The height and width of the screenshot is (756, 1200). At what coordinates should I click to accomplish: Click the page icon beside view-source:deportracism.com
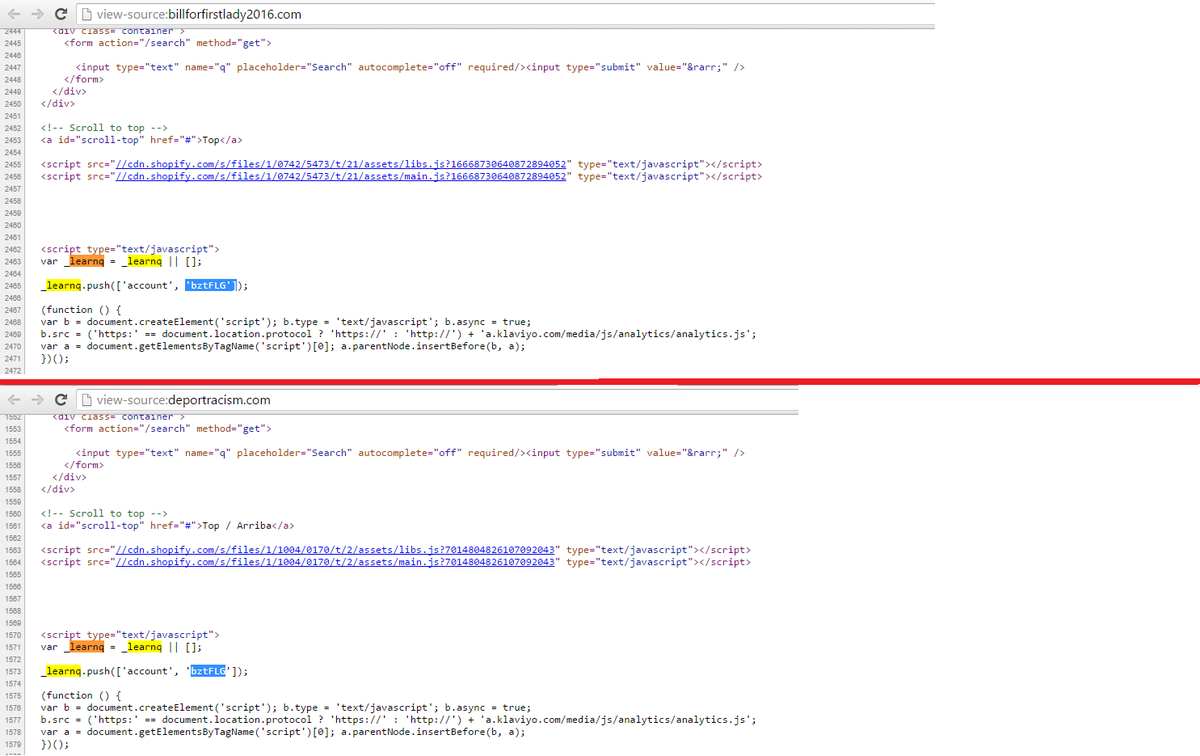(87, 400)
